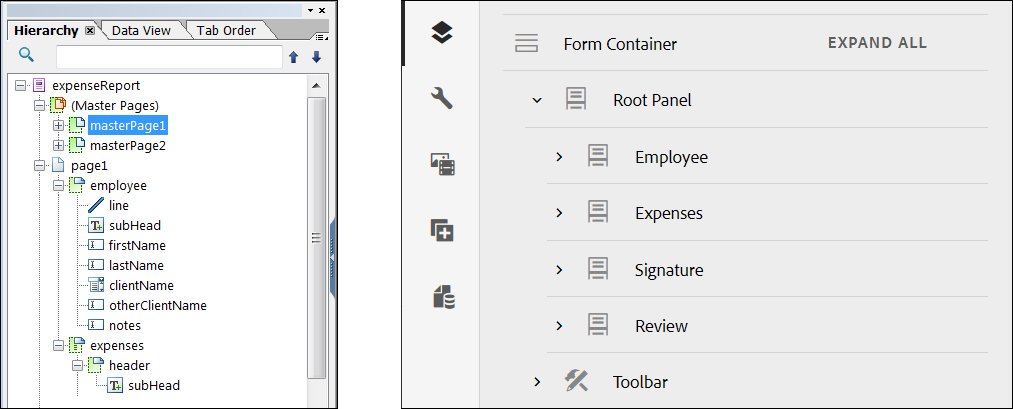Click the Hierarchy search input field
The width and height of the screenshot is (1013, 409).
coord(169,57)
